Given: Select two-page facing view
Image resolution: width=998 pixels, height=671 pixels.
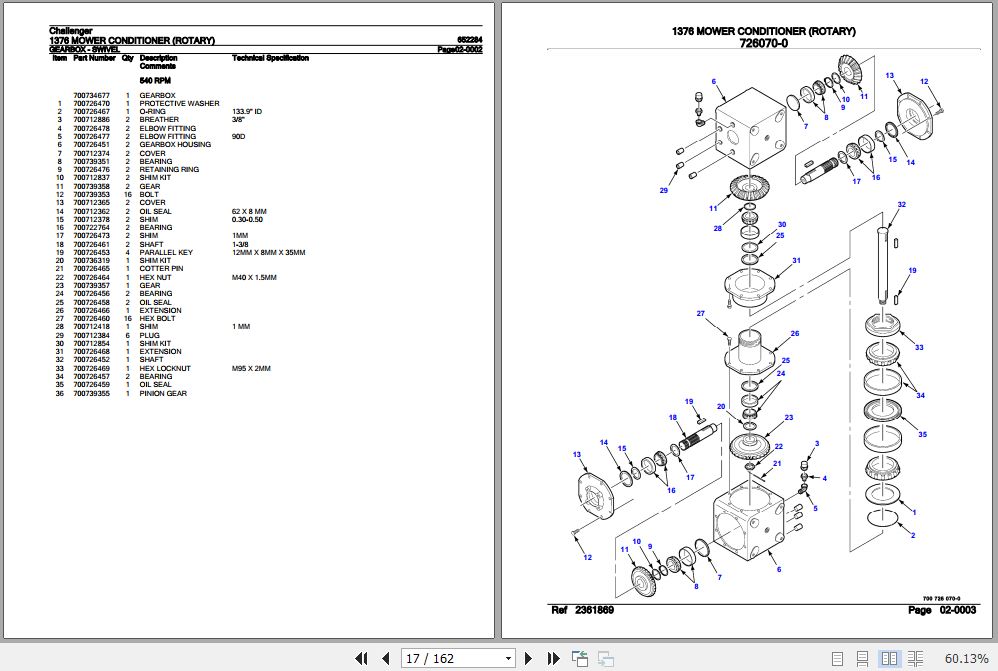Looking at the screenshot, I should [887, 658].
